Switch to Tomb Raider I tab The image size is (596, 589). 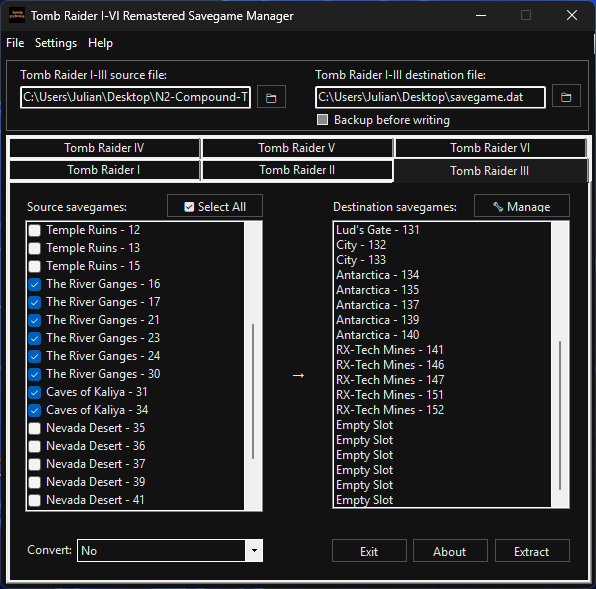click(105, 170)
